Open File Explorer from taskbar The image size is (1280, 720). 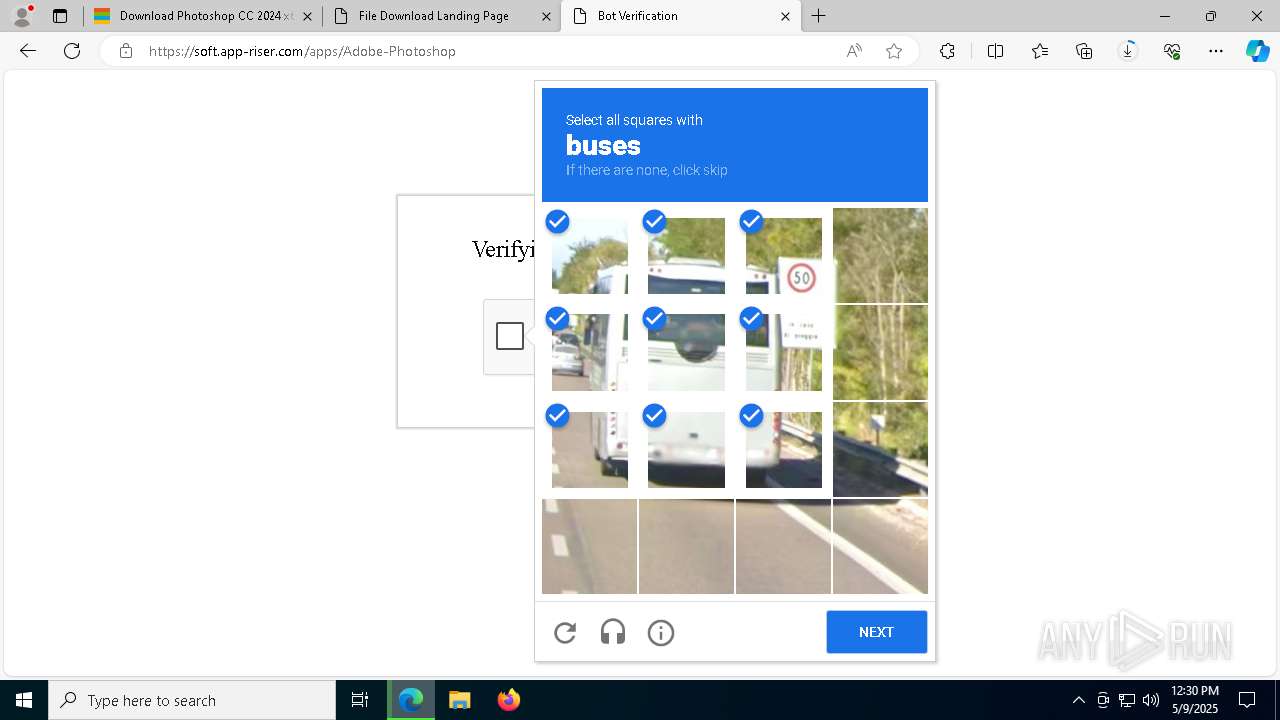pos(460,700)
